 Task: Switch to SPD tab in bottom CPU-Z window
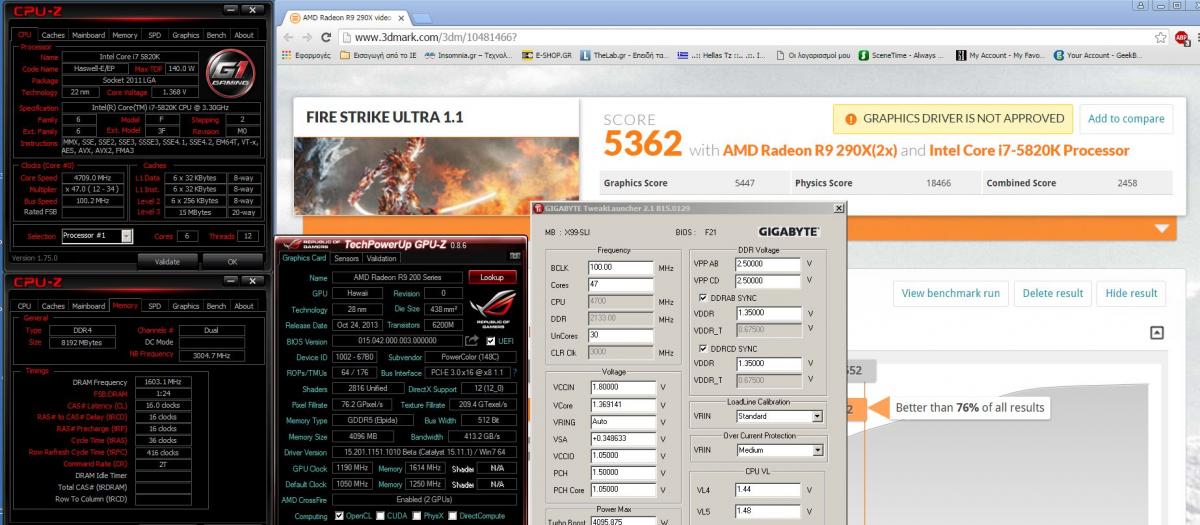(x=153, y=306)
